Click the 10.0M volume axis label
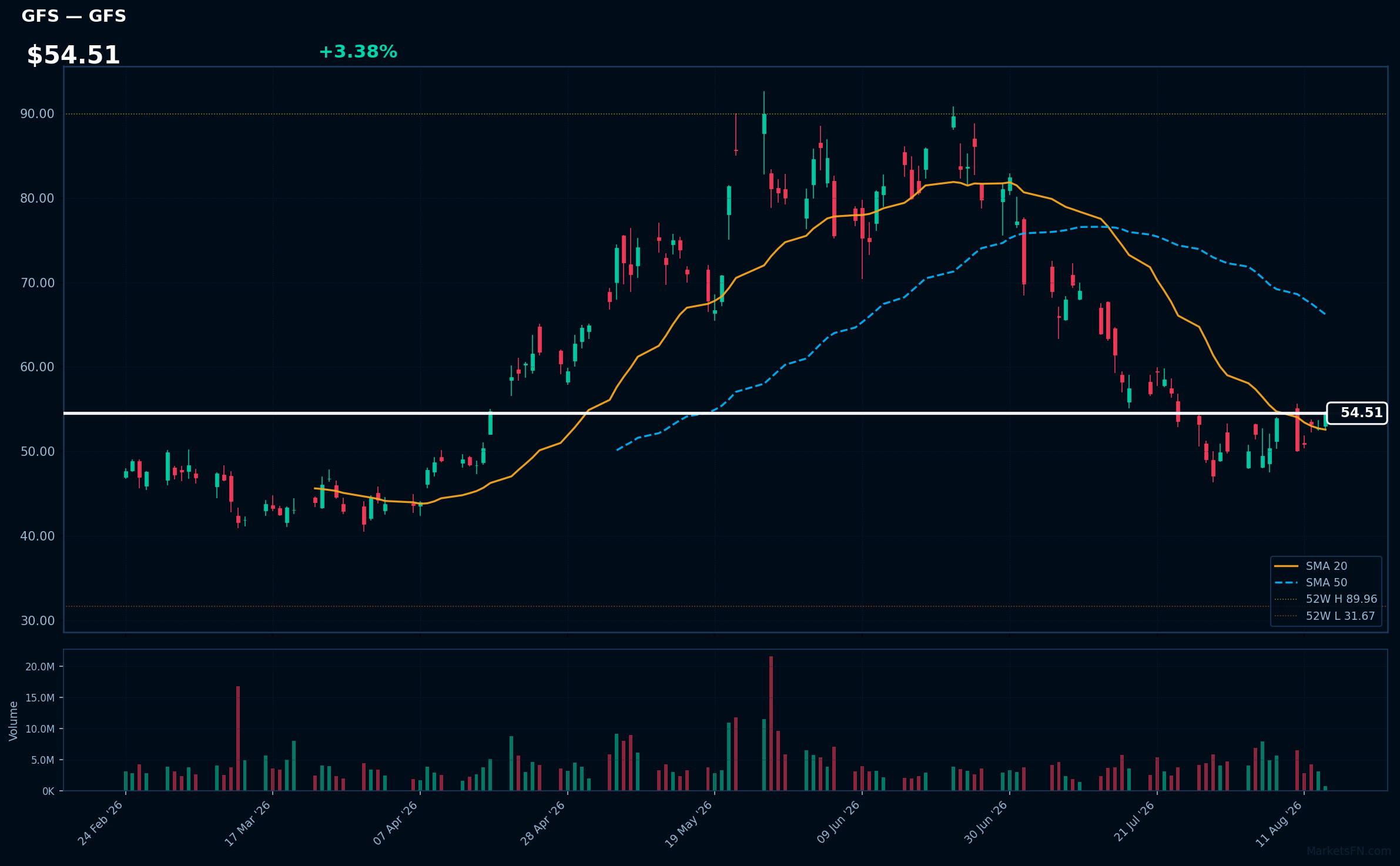1400x866 pixels. pos(40,729)
